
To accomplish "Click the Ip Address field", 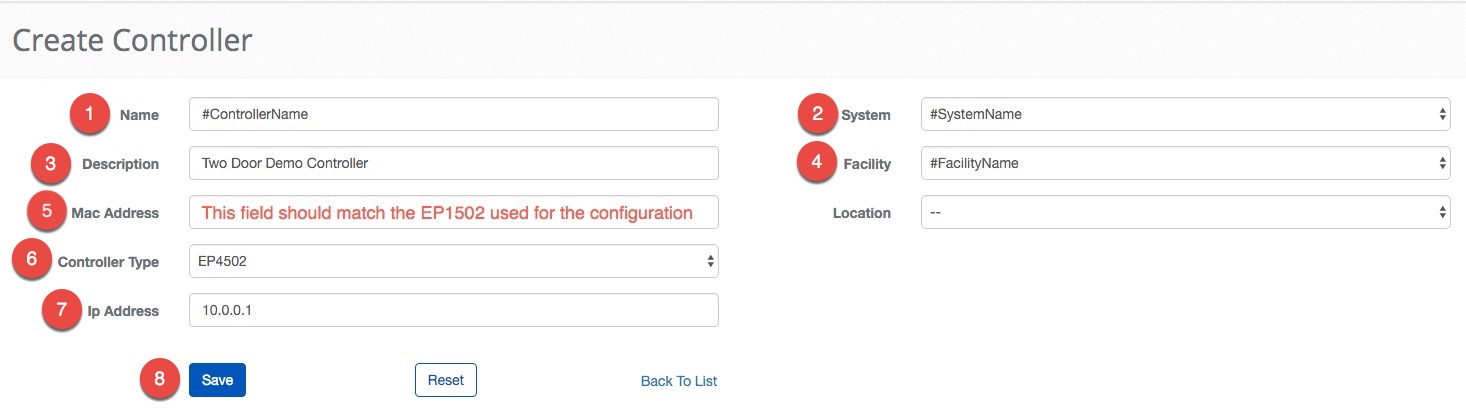I will [453, 310].
